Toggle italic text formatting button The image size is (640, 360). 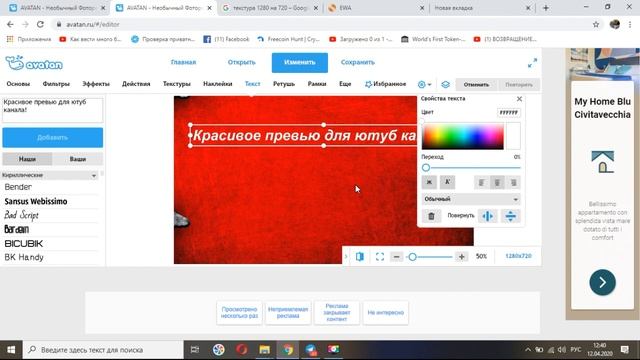click(x=447, y=182)
